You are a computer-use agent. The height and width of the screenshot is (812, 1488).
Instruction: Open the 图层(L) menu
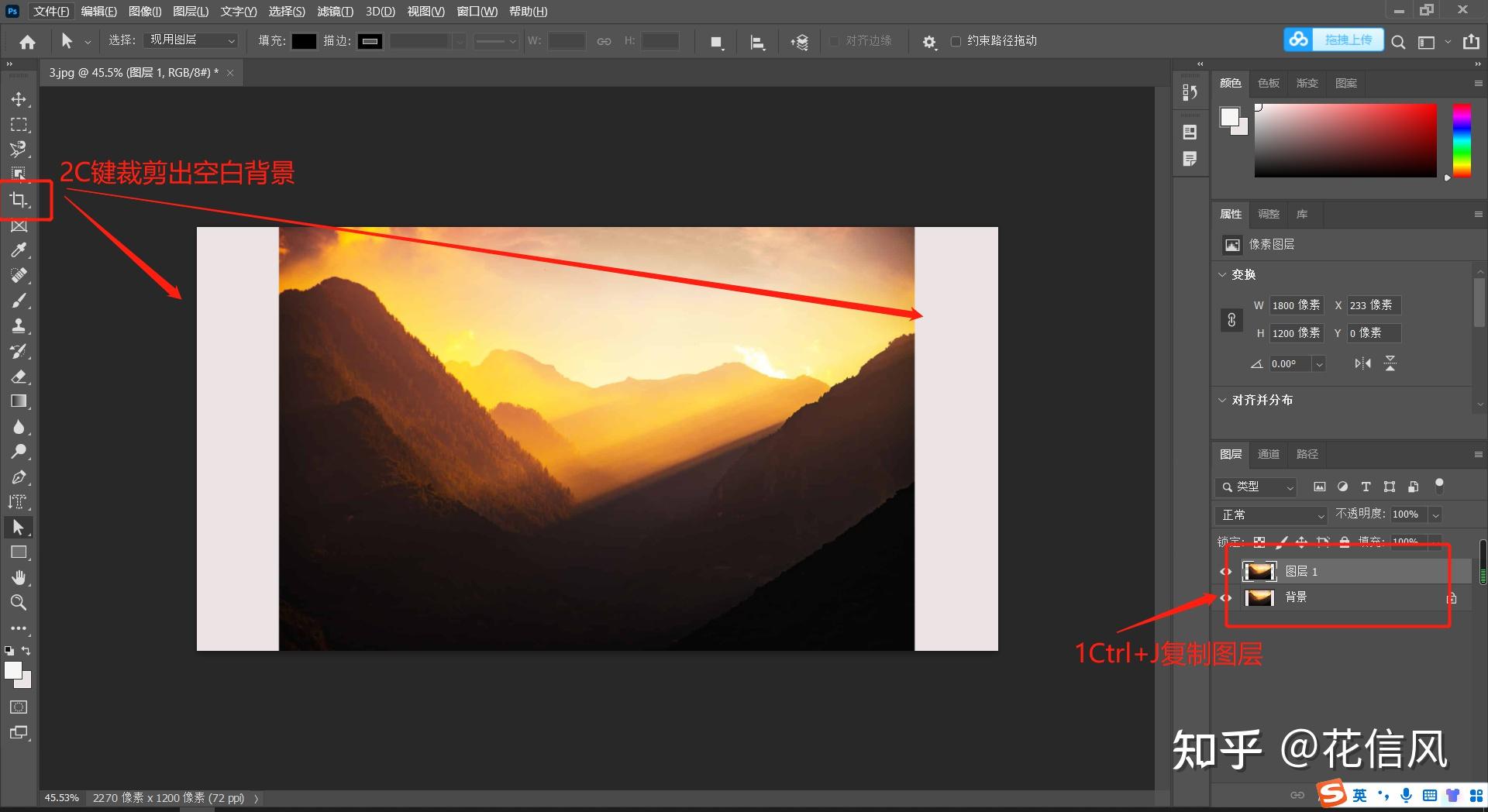click(191, 11)
